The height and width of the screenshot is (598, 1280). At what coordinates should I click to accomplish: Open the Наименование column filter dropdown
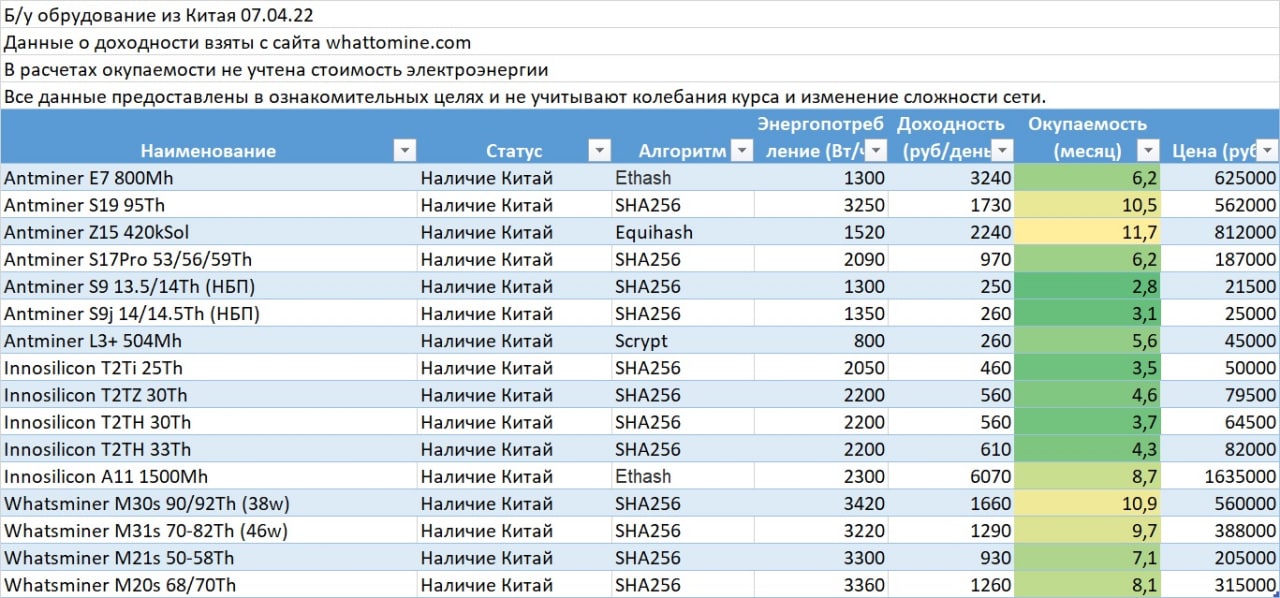click(x=404, y=151)
